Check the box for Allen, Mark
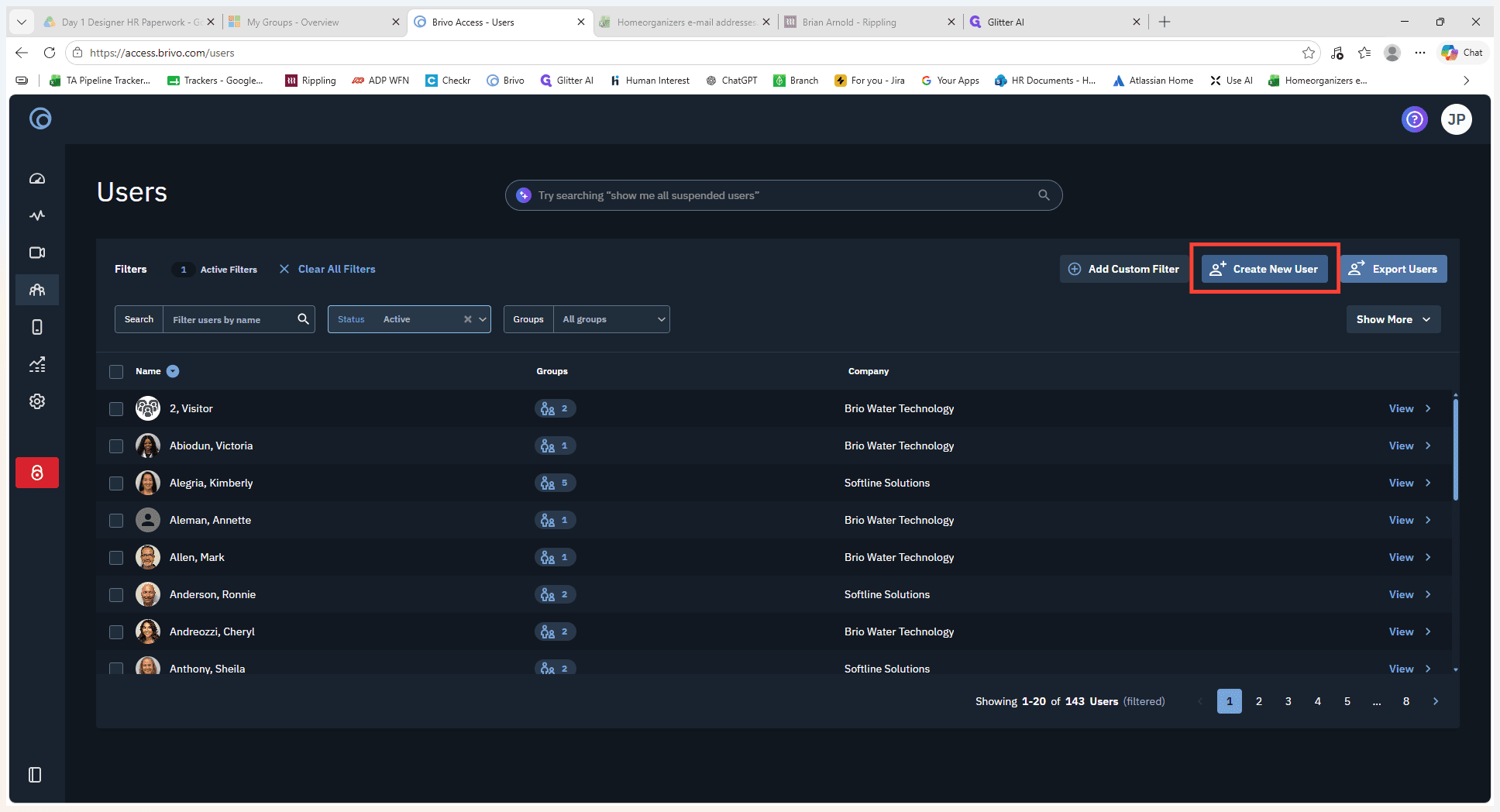Screen dimensions: 1500x812 tap(116, 558)
